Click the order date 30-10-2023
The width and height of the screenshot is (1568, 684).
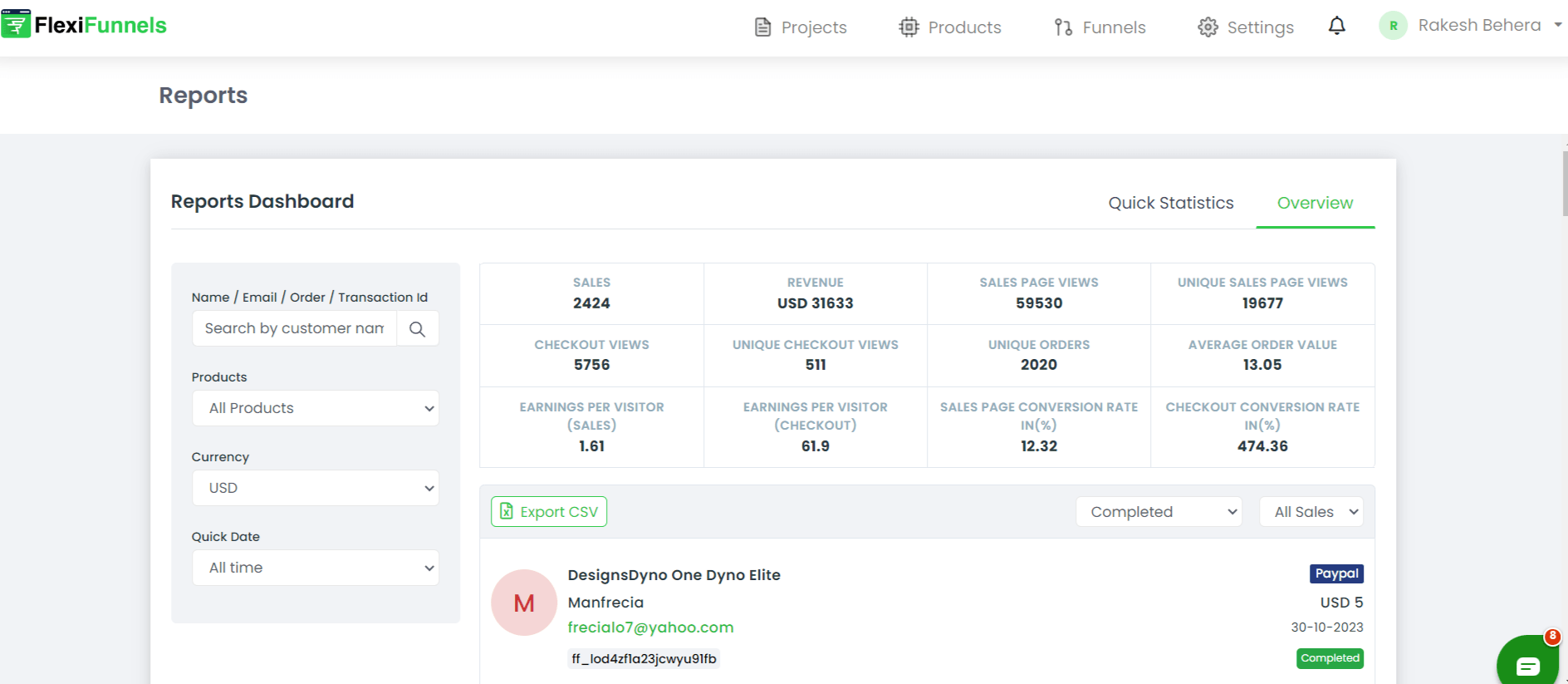click(1327, 627)
